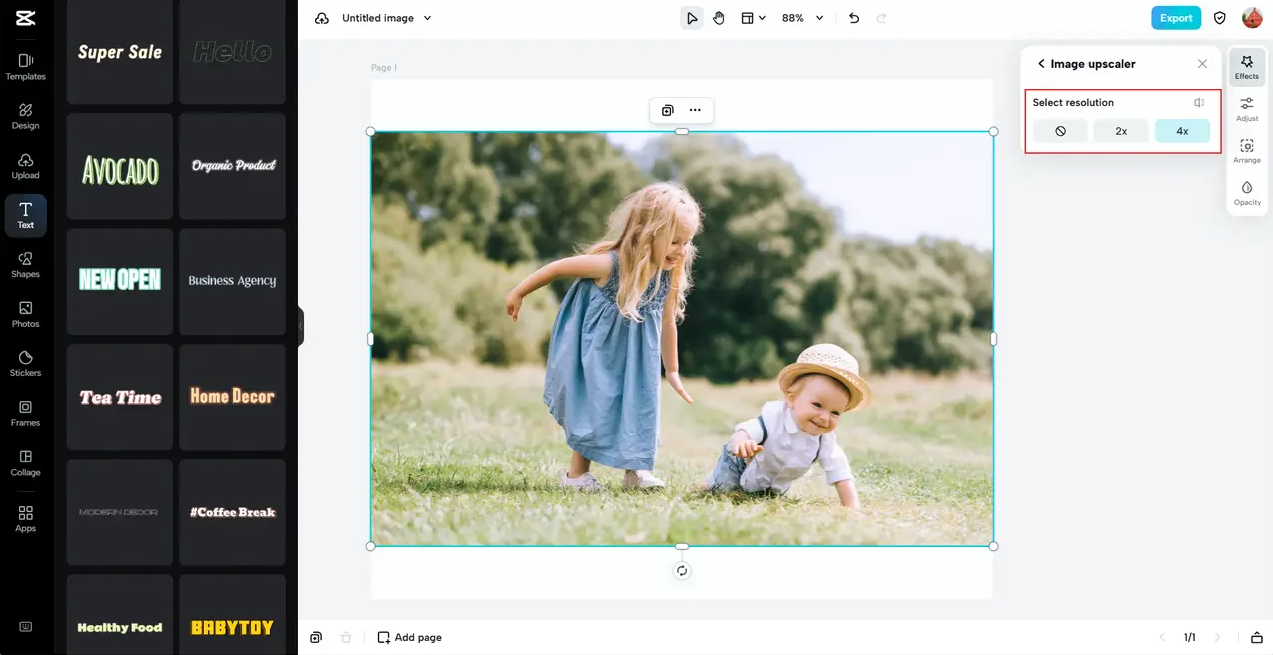The height and width of the screenshot is (655, 1273).
Task: Open the Stickers sidebar panel
Action: click(x=25, y=364)
